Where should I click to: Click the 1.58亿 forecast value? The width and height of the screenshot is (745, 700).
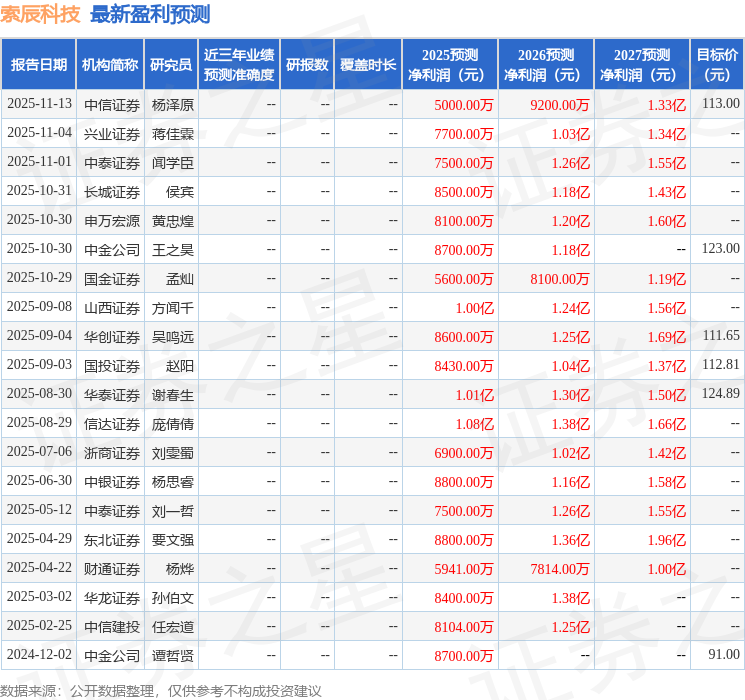(x=667, y=482)
